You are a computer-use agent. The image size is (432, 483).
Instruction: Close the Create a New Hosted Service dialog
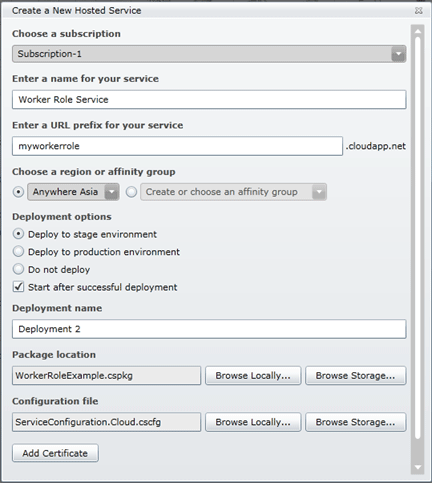click(419, 11)
